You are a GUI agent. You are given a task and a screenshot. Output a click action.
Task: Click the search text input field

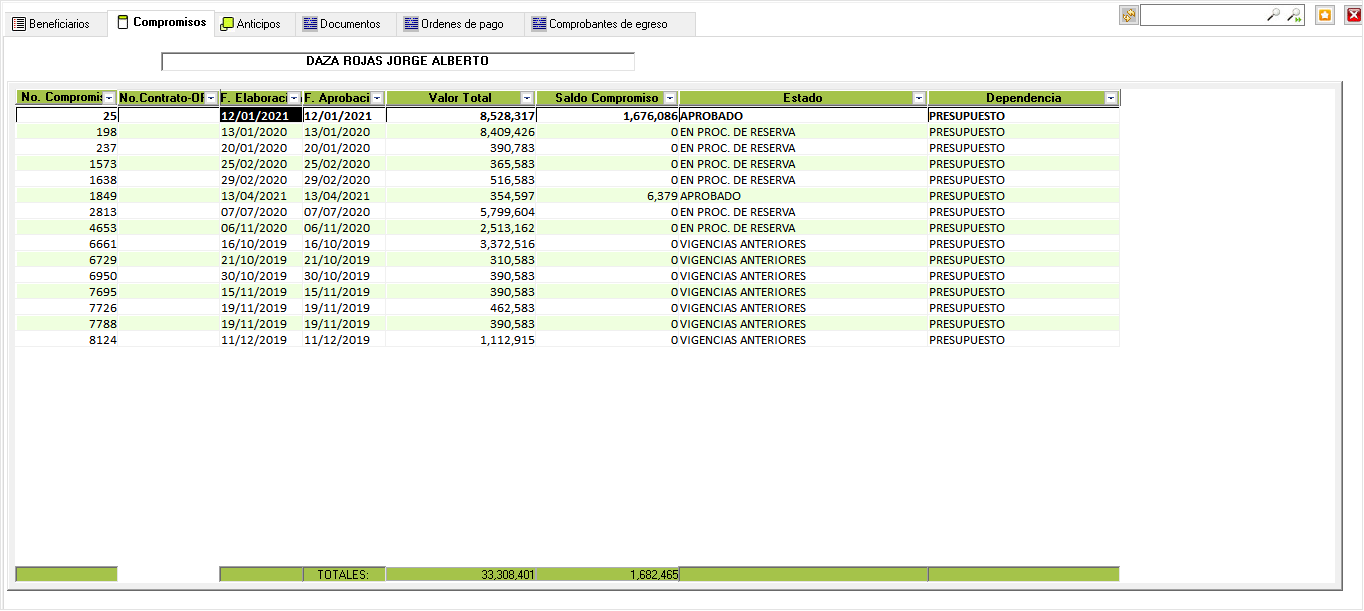click(1202, 15)
